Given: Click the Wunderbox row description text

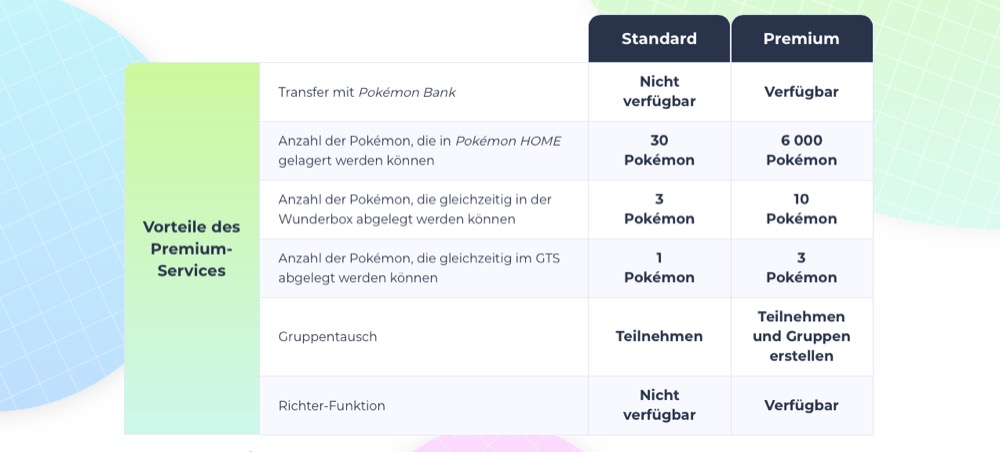Looking at the screenshot, I should click(x=414, y=209).
